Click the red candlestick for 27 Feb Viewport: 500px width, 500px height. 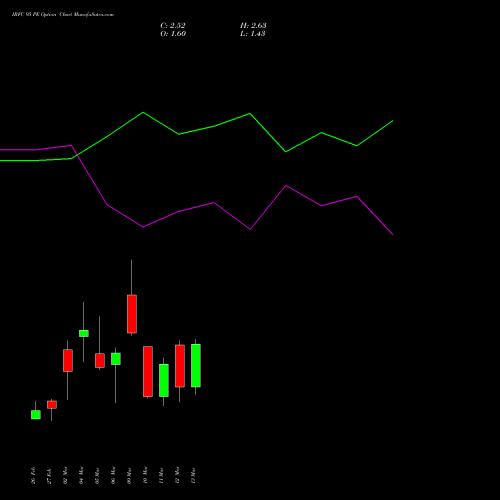point(52,405)
